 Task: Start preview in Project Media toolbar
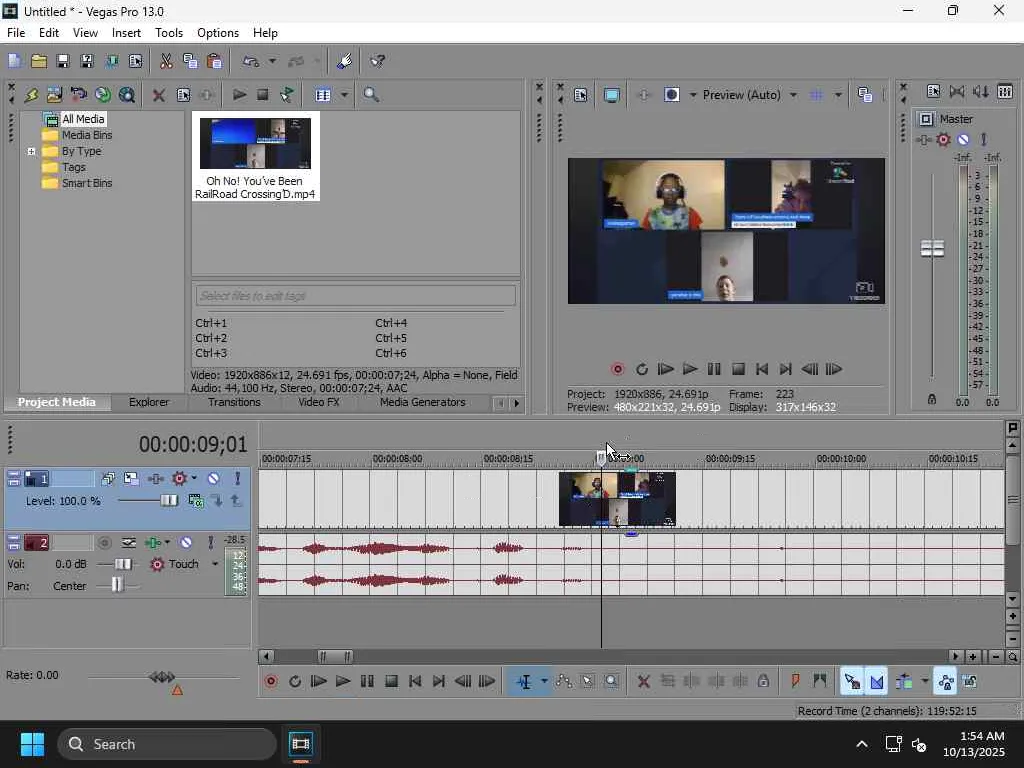tap(239, 95)
